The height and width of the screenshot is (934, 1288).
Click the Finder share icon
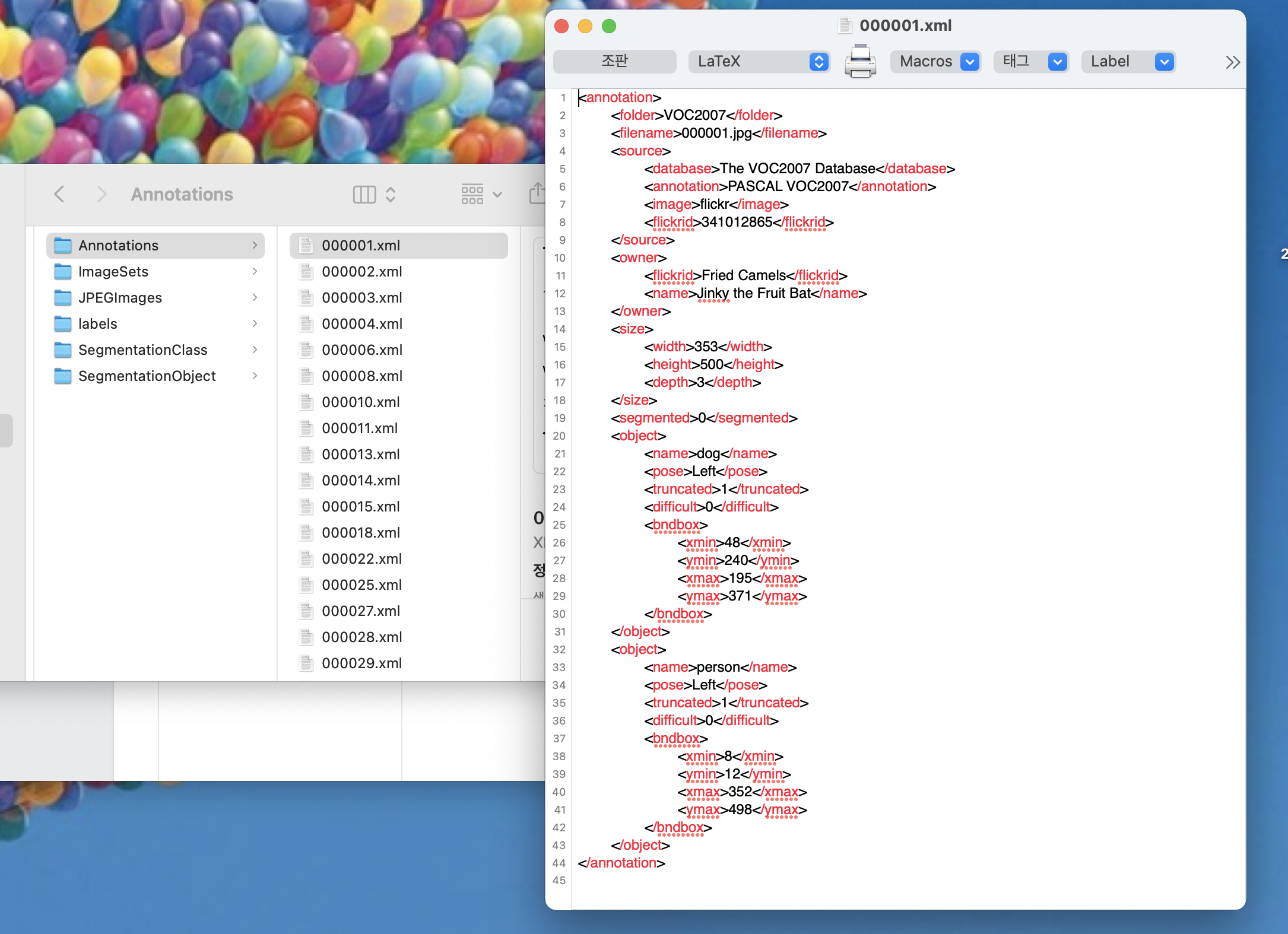(537, 193)
